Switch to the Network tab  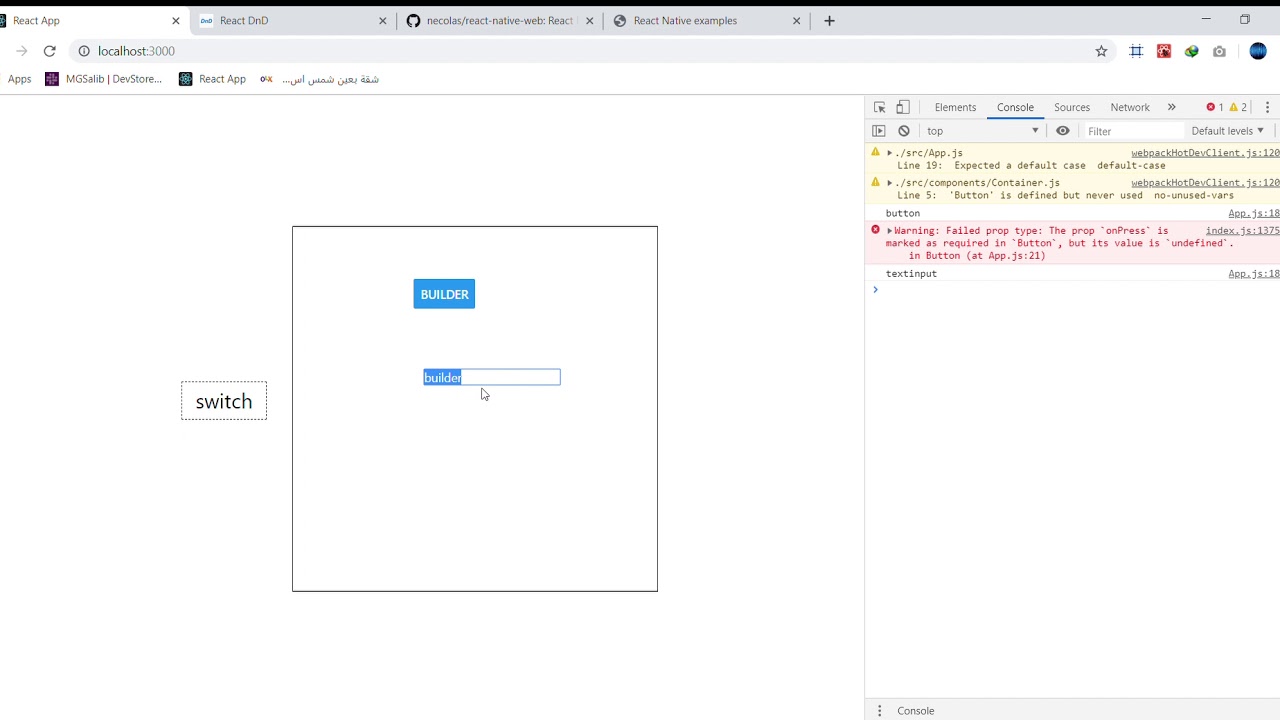pos(1130,107)
